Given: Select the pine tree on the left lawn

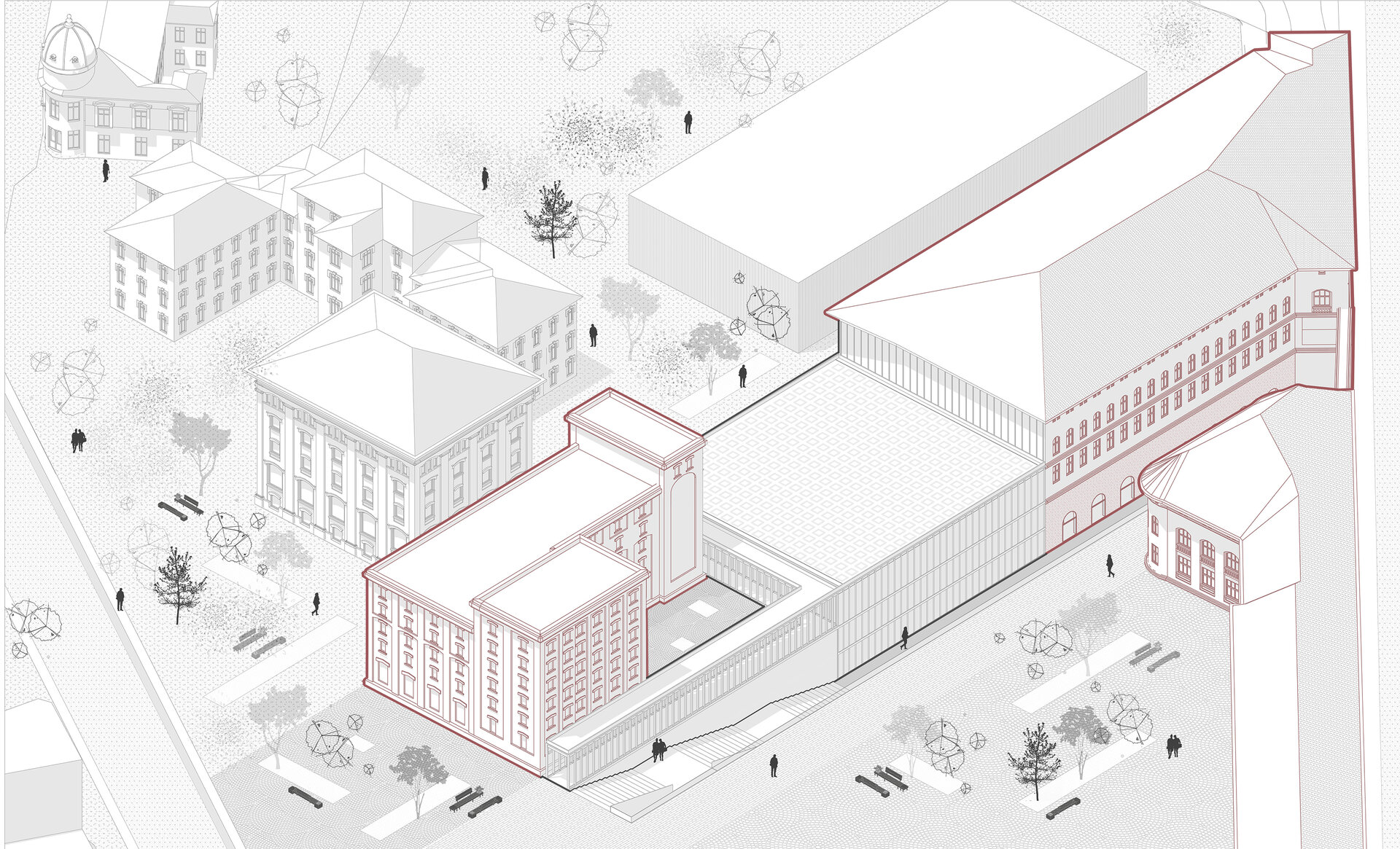Looking at the screenshot, I should [177, 585].
